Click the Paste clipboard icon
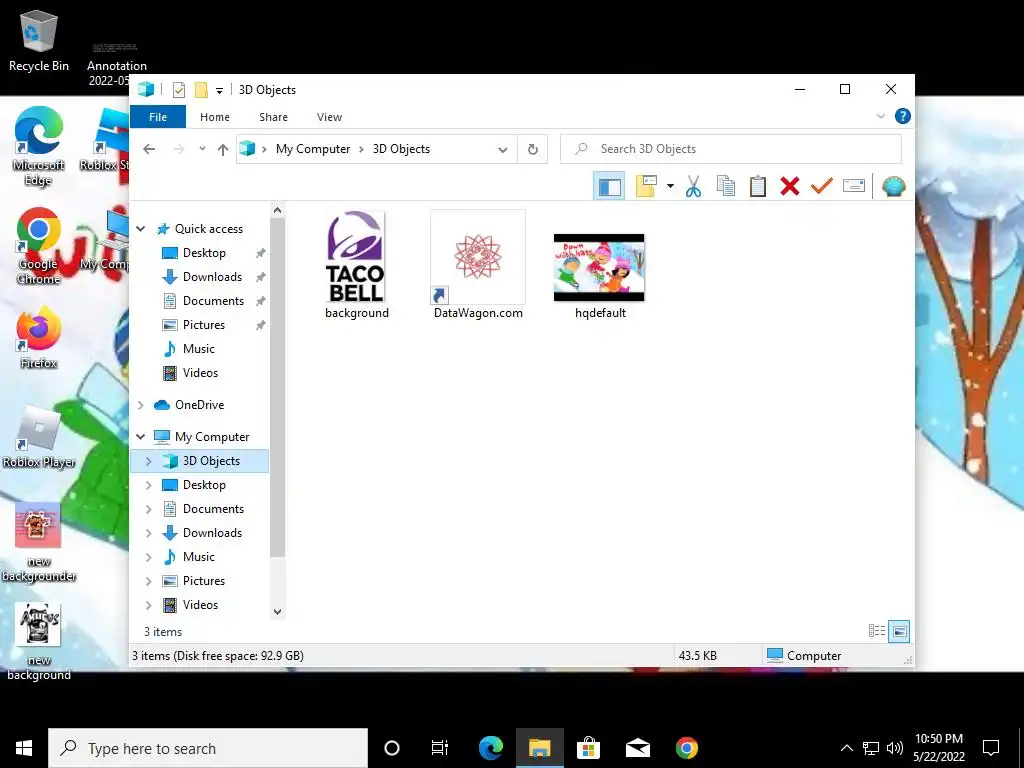 [x=758, y=186]
